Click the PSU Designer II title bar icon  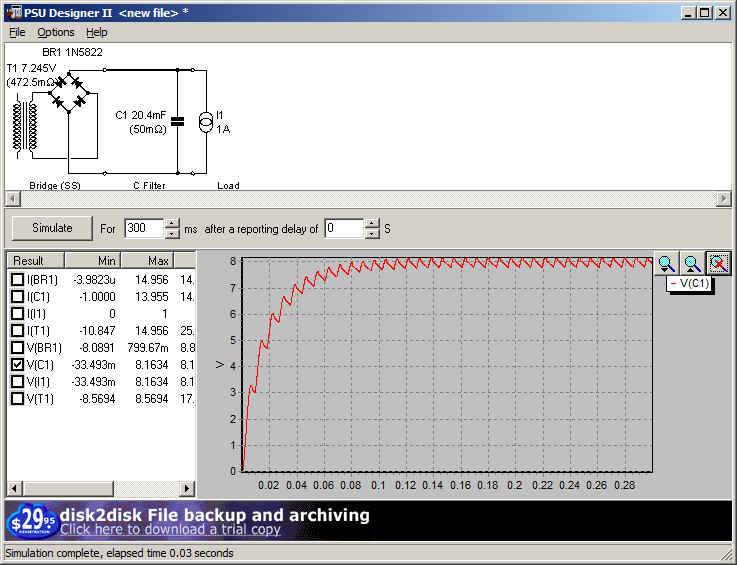(x=15, y=12)
